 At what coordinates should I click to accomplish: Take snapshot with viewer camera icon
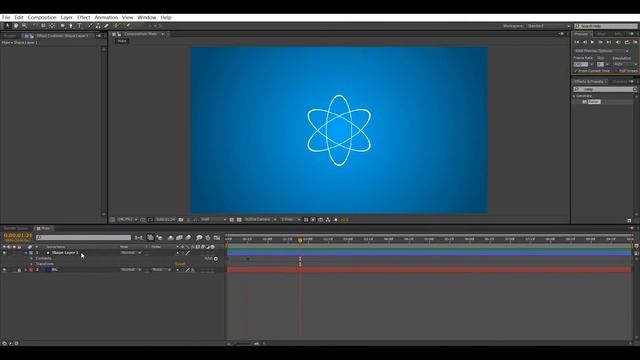pos(181,220)
